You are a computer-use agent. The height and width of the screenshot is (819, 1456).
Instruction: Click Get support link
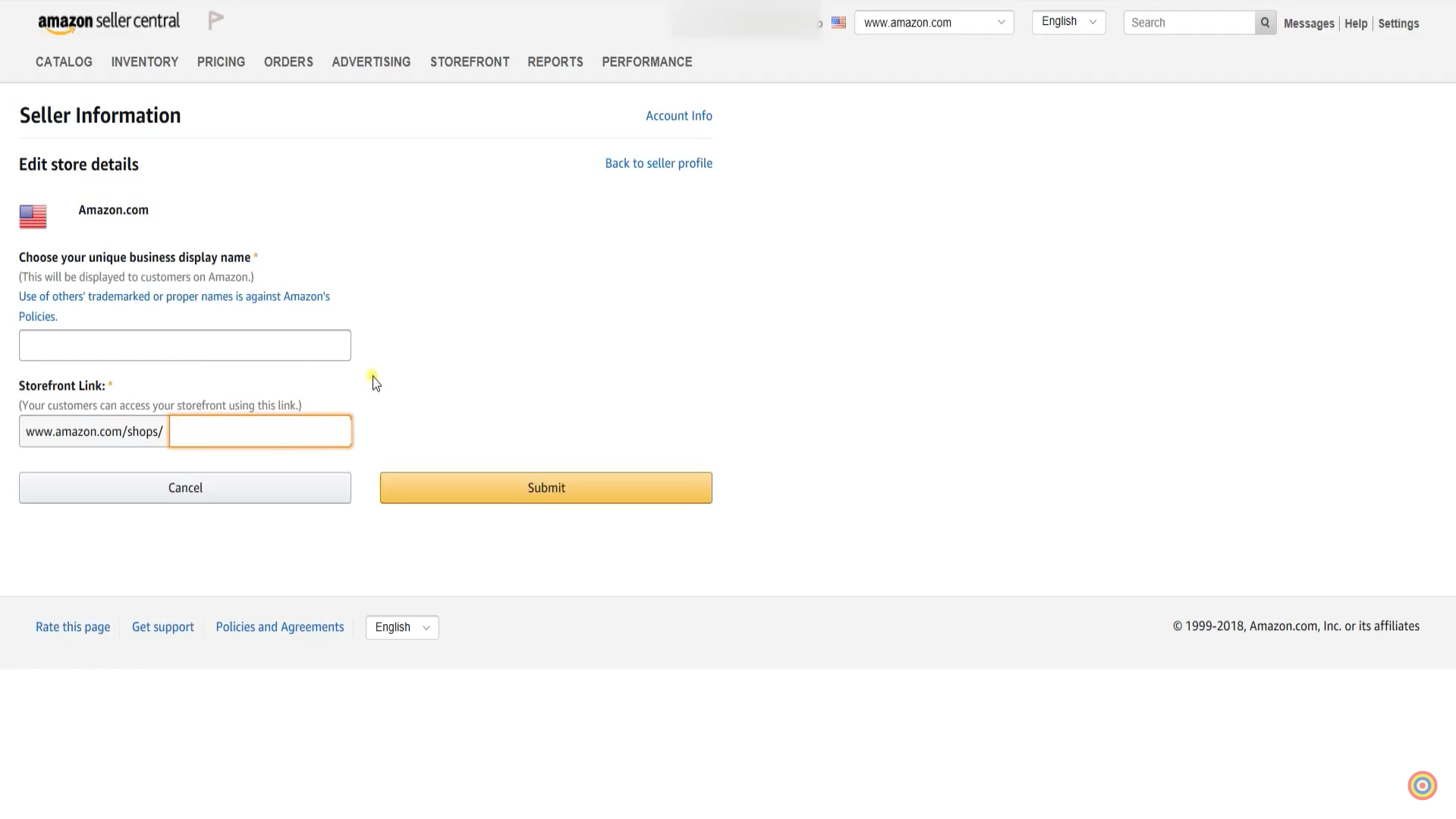(163, 627)
